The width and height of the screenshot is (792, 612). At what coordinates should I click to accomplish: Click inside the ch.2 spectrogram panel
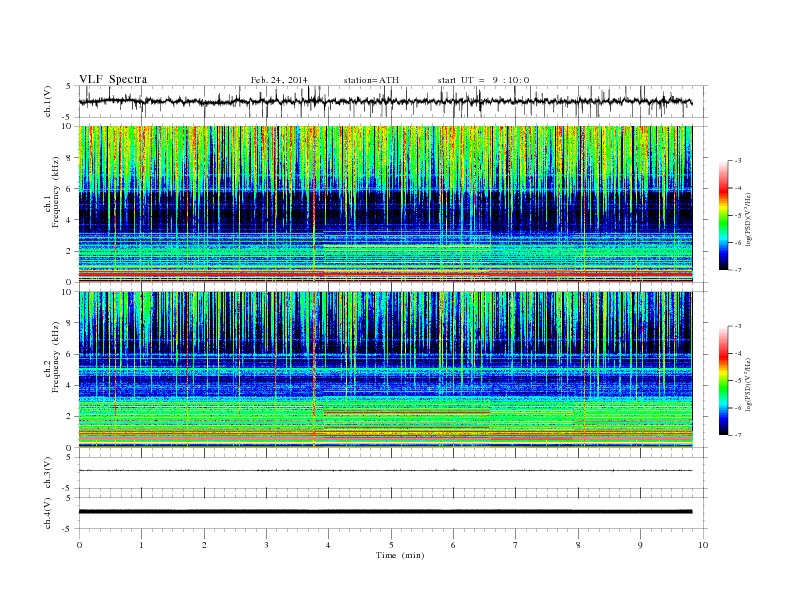click(385, 370)
